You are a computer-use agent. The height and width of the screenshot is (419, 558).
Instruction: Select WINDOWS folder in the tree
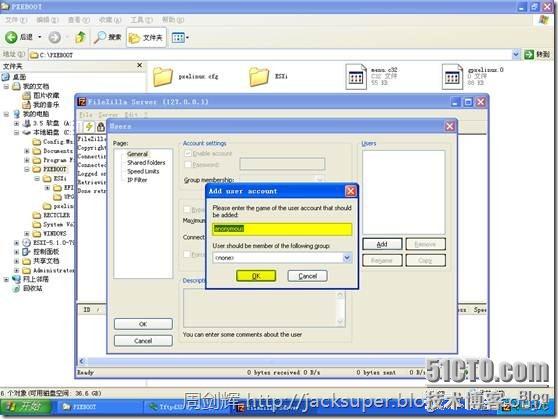54,234
